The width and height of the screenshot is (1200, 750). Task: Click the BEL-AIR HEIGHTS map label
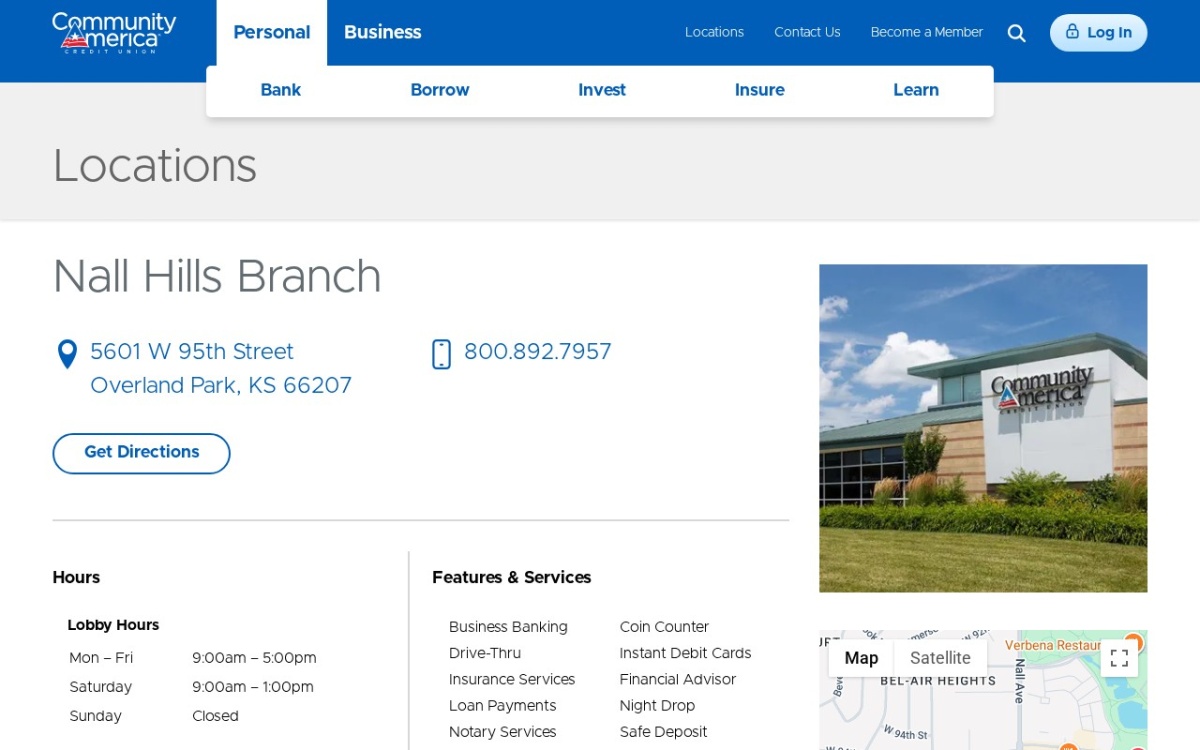938,681
